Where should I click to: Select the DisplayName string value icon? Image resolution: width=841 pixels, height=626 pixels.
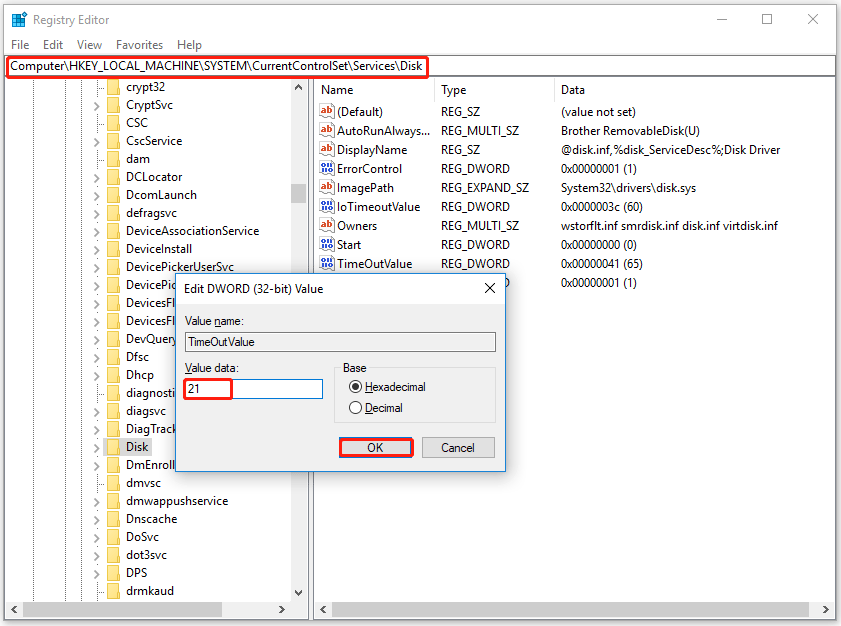(x=327, y=149)
